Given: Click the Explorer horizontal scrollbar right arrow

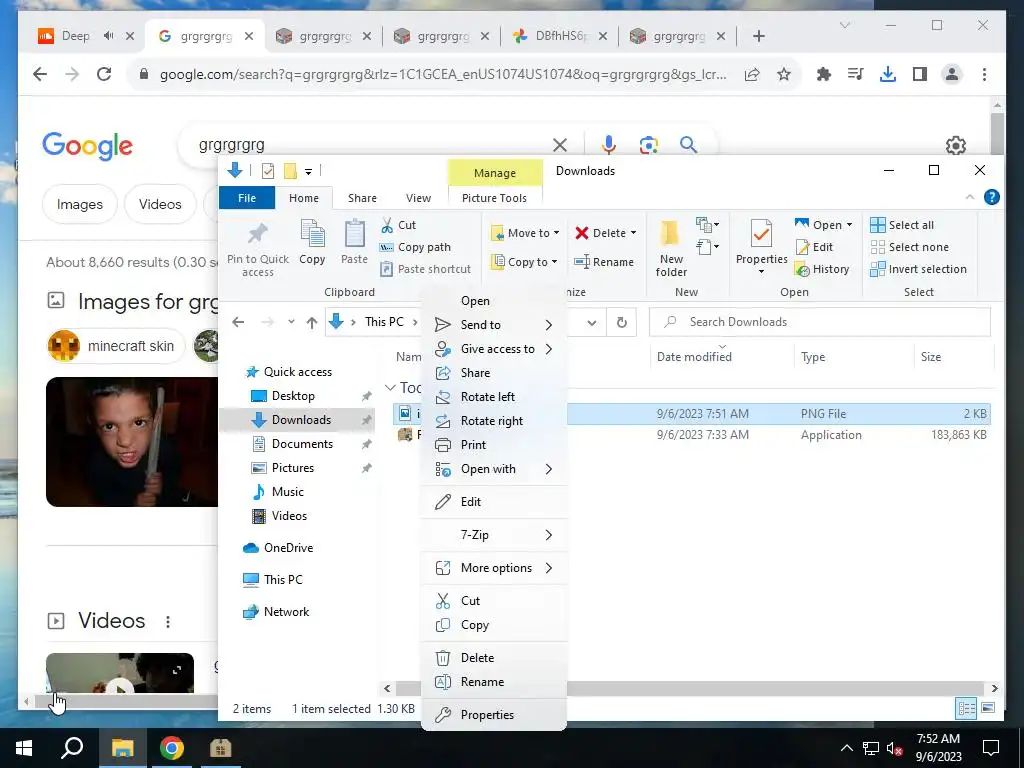Looking at the screenshot, I should pos(994,688).
